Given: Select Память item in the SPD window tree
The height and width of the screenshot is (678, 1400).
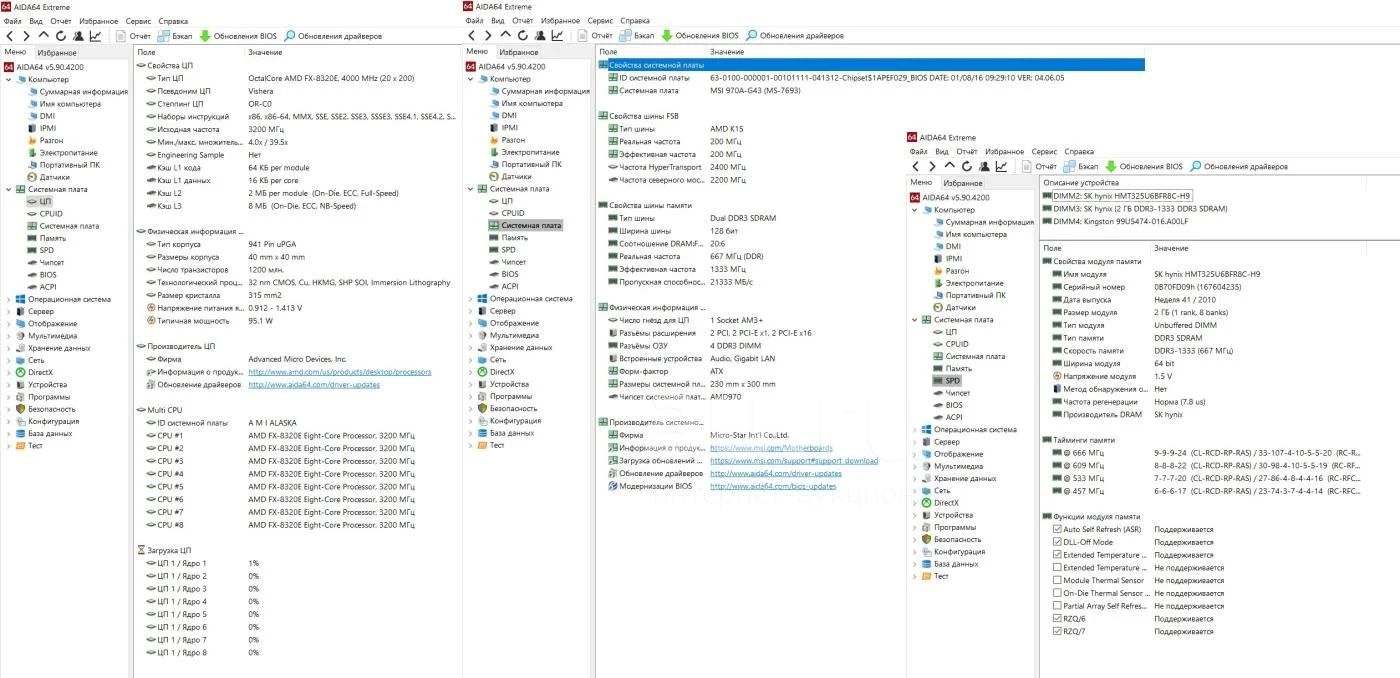Looking at the screenshot, I should pyautogui.click(x=959, y=368).
